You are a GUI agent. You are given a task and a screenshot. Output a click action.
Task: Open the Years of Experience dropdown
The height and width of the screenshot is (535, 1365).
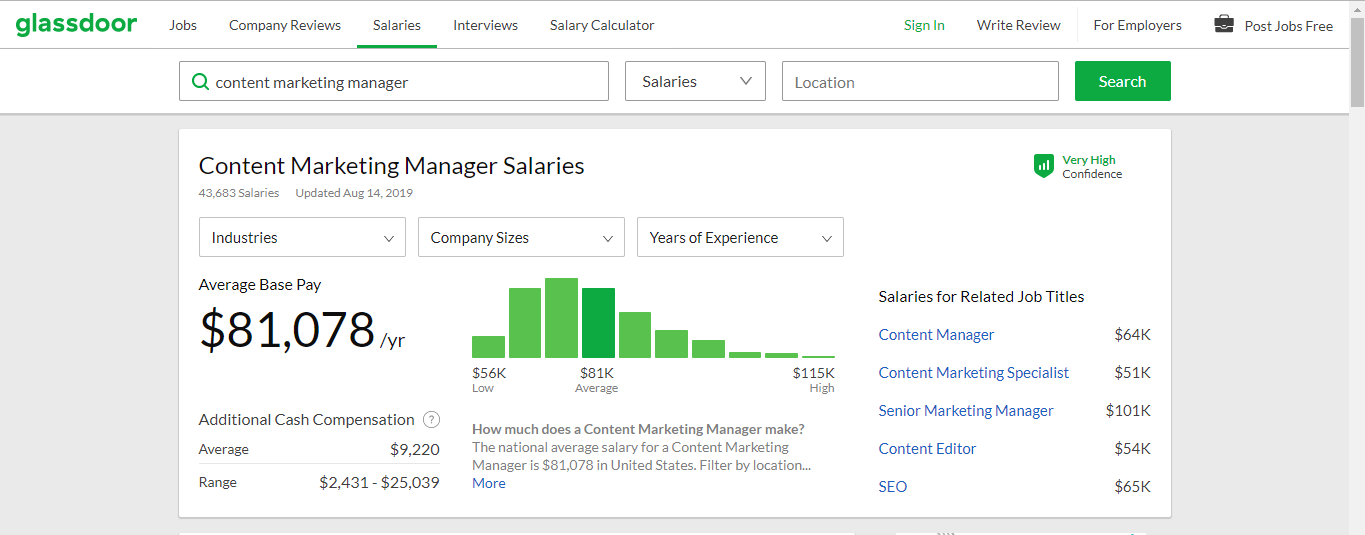click(x=740, y=238)
